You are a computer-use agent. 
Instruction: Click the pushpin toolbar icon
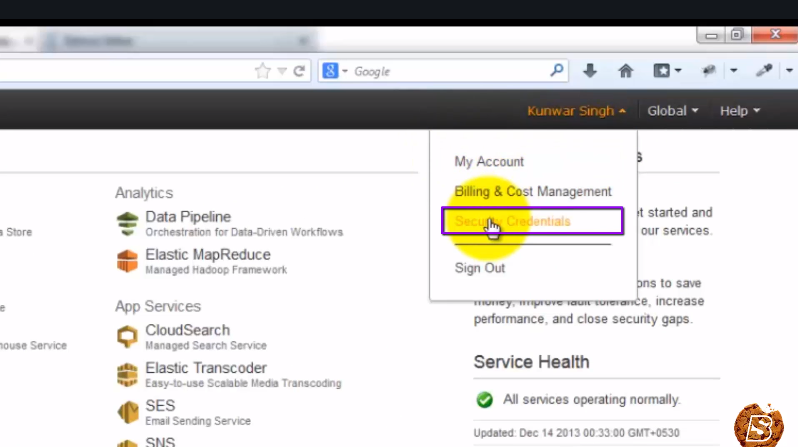point(708,70)
